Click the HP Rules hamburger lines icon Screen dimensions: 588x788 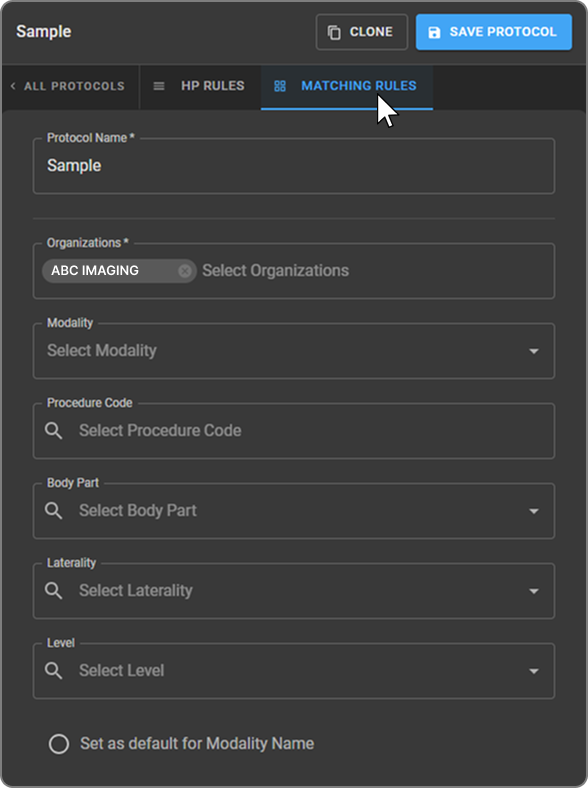click(x=159, y=86)
